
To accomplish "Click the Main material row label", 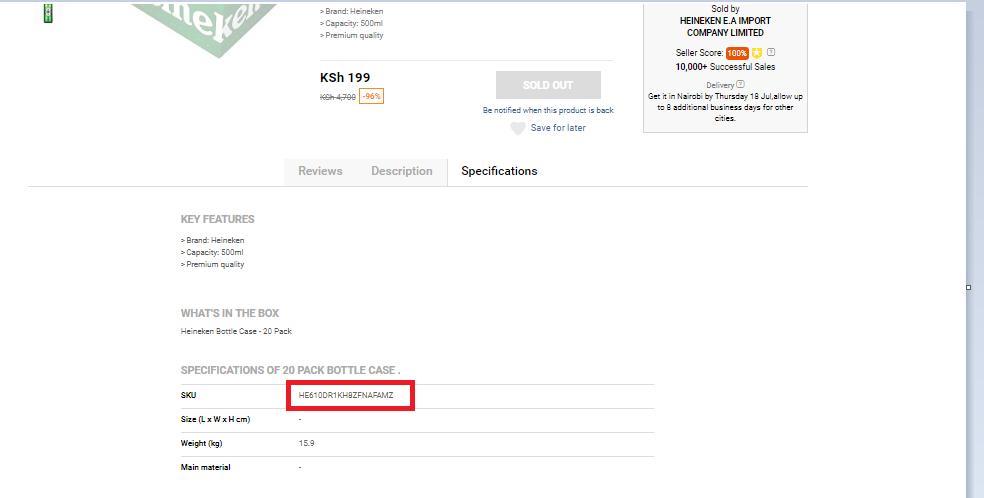I will pyautogui.click(x=205, y=467).
